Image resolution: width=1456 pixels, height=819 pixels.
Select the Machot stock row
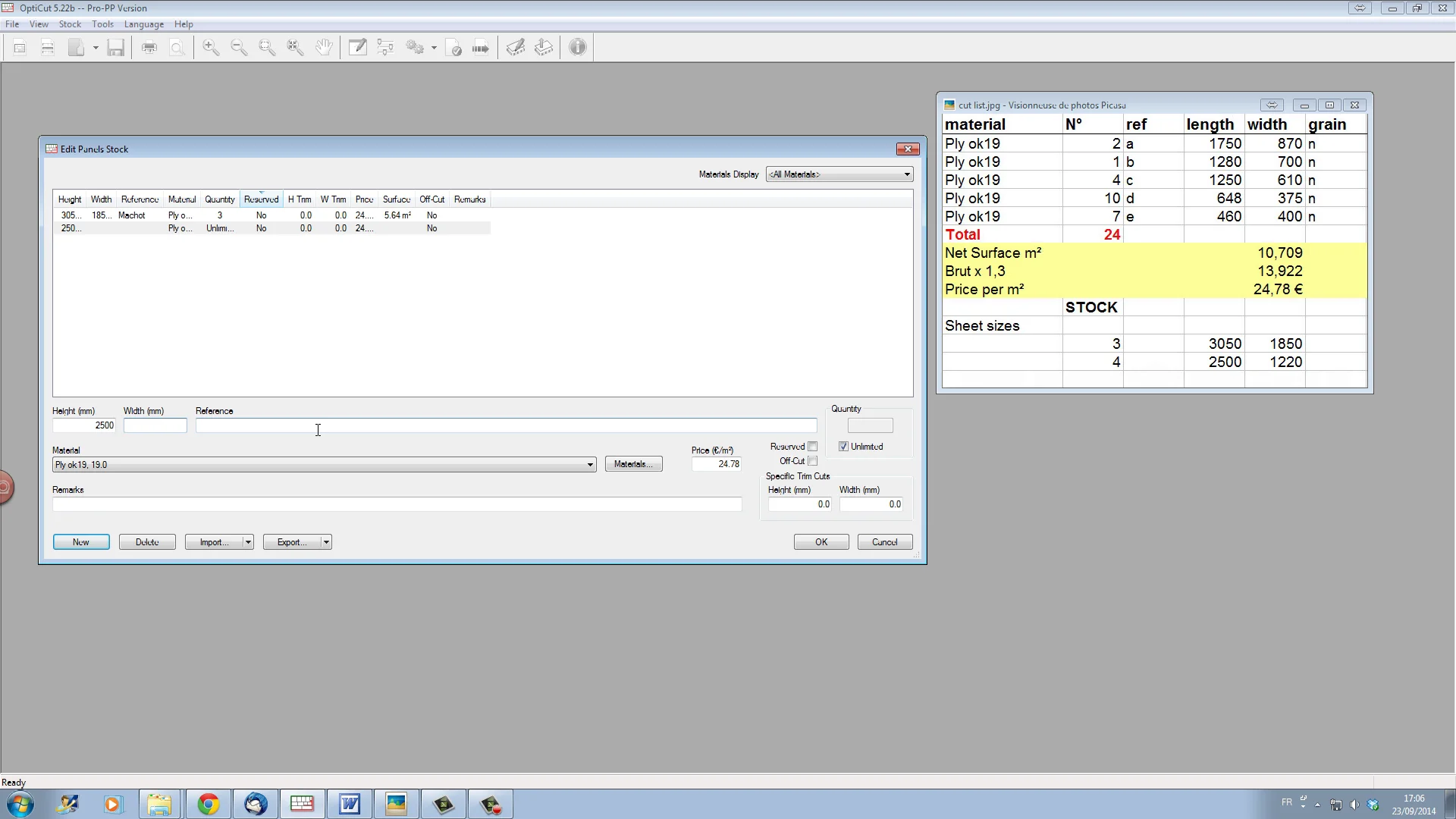coord(132,215)
